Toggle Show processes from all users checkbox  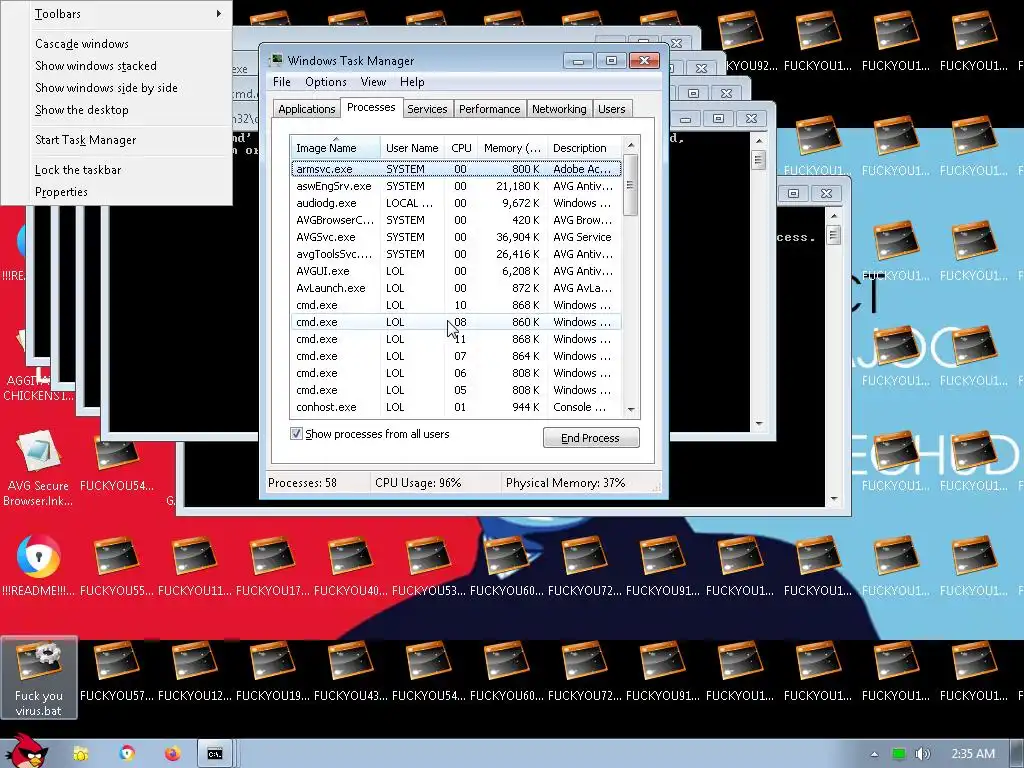click(296, 434)
